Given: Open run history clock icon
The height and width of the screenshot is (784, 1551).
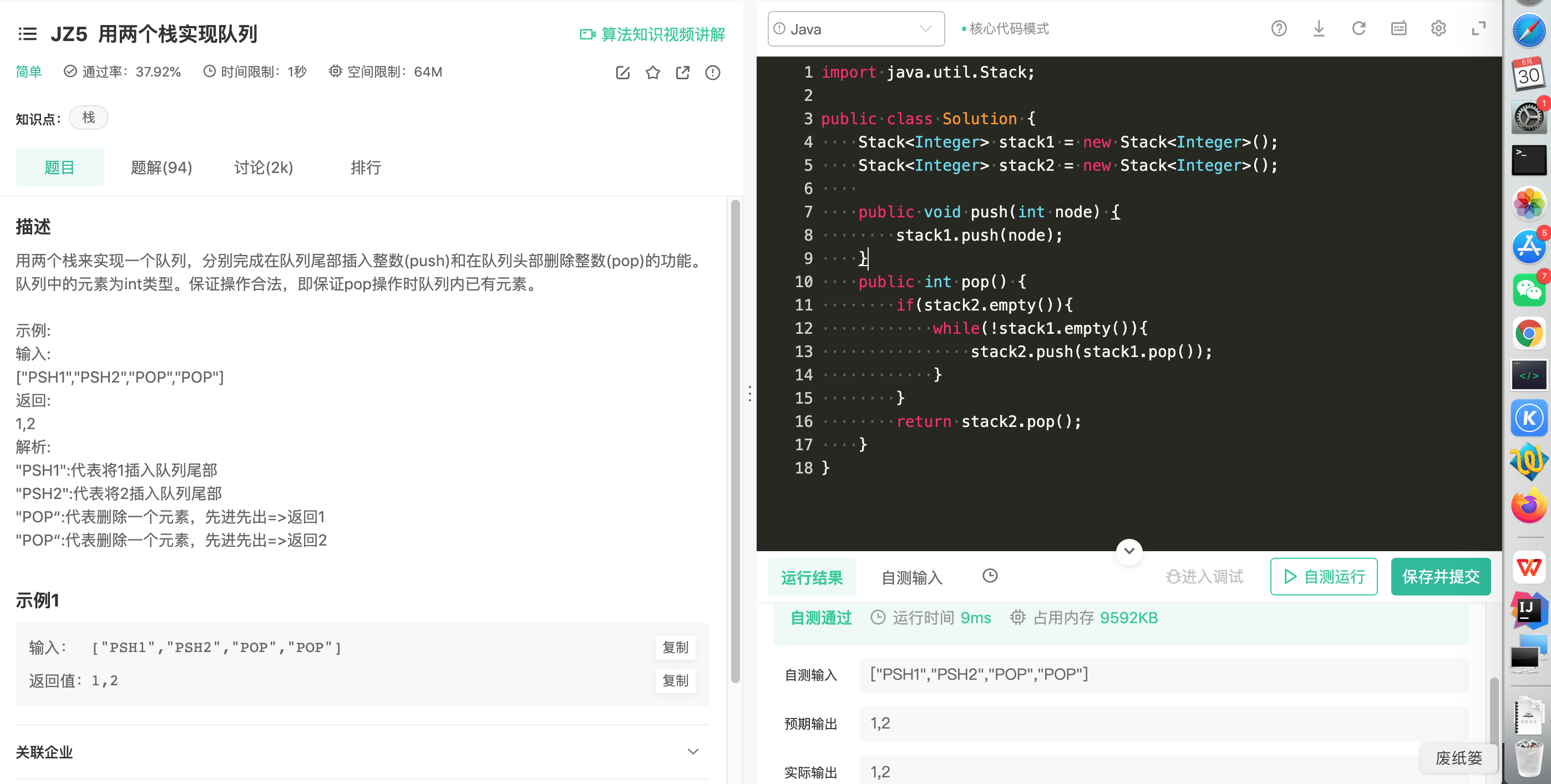Looking at the screenshot, I should tap(990, 576).
